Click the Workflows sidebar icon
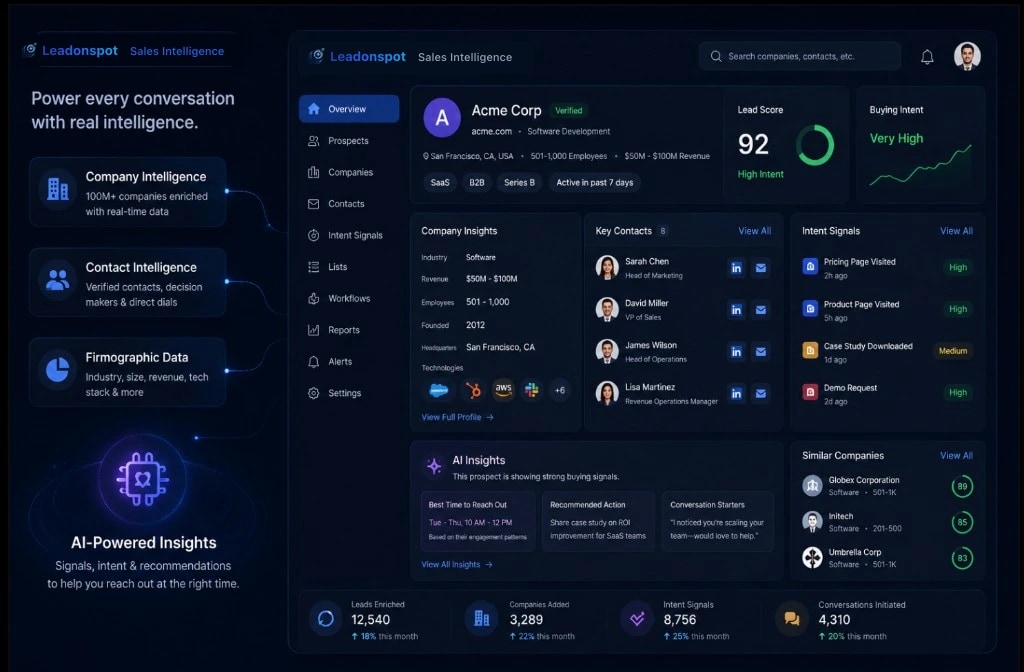 313,298
